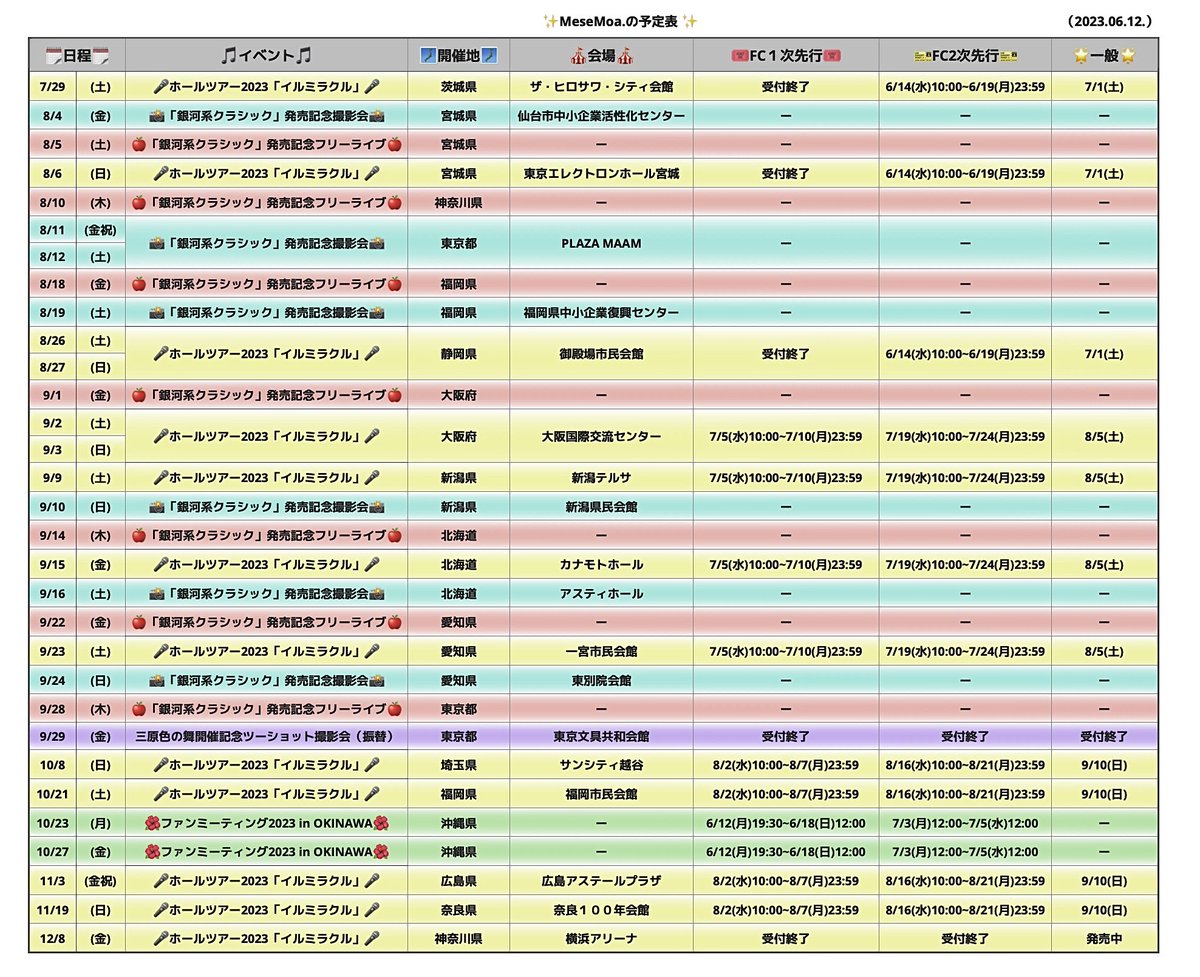Click the red ticket right of FC1次先行
The image size is (1200, 977).
click(x=832, y=55)
